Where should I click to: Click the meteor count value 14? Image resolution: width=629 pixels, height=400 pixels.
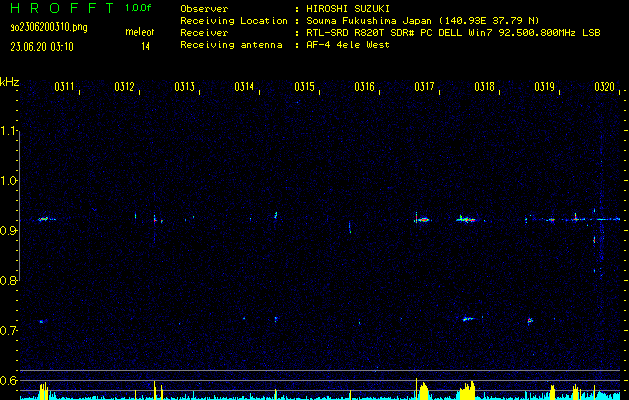(x=146, y=46)
